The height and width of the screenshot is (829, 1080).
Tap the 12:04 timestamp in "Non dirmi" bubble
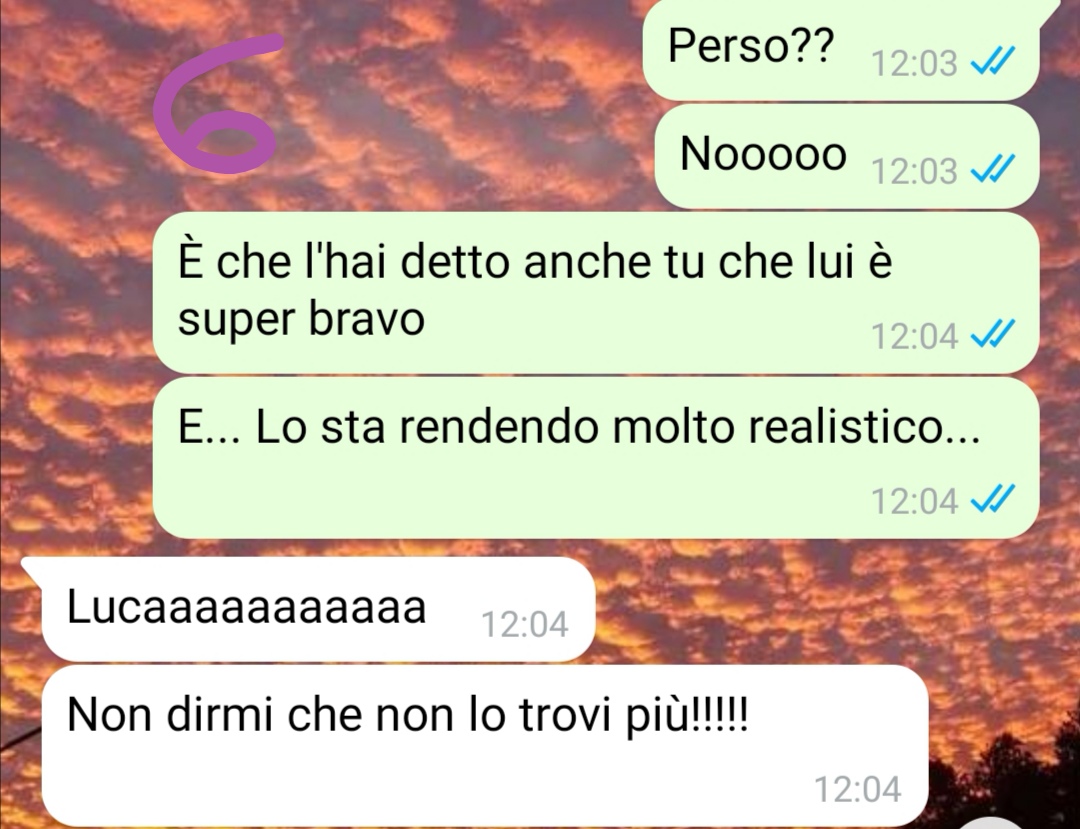click(x=858, y=788)
